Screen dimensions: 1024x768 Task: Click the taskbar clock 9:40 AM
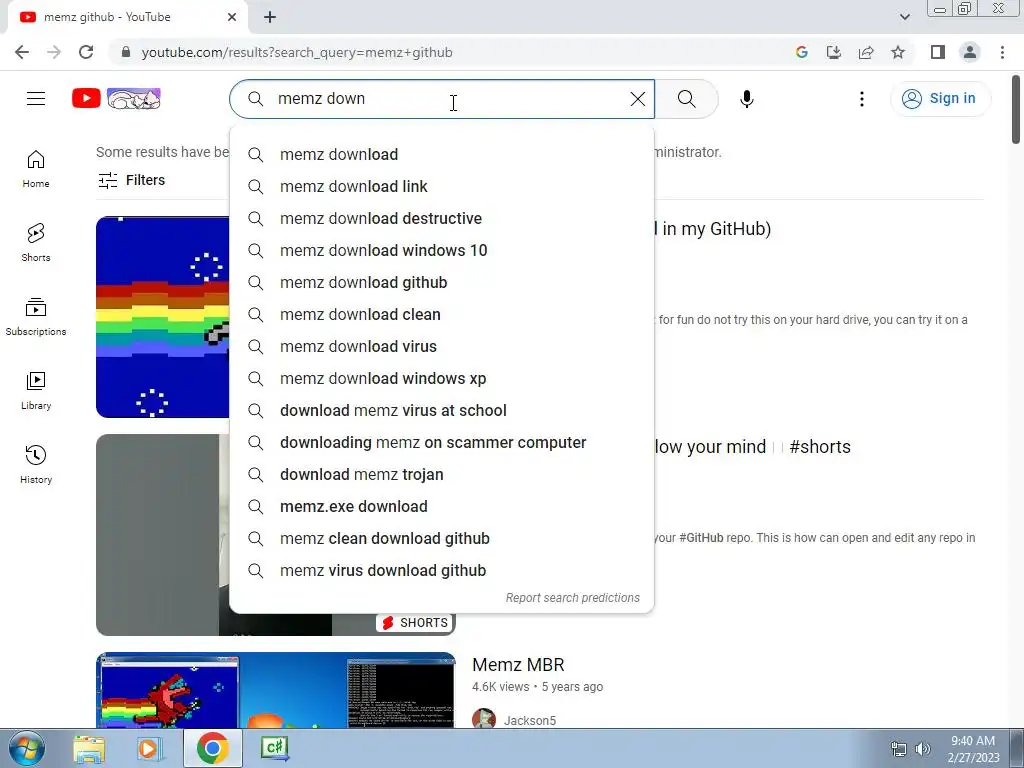(973, 748)
